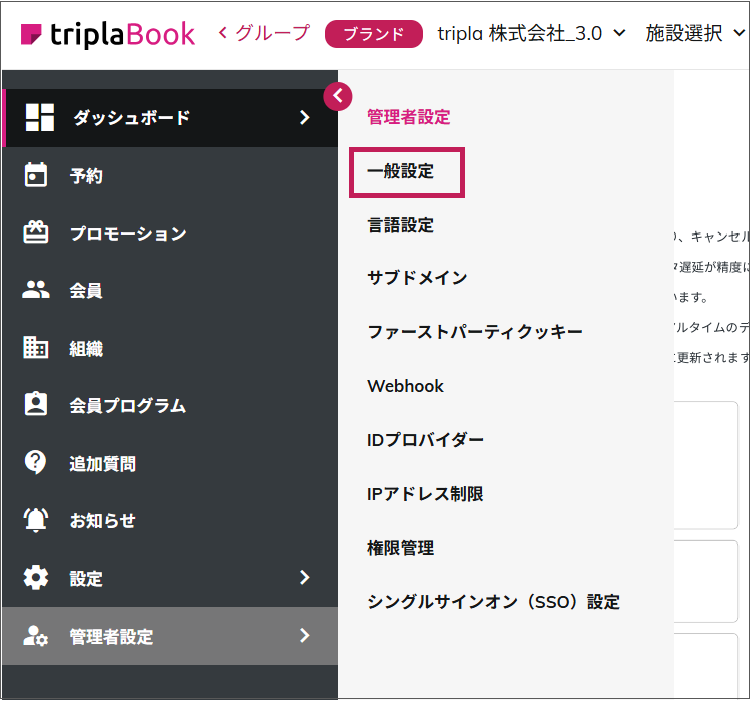
Task: Expand the ダッシュボード chevron arrow
Action: tap(305, 118)
